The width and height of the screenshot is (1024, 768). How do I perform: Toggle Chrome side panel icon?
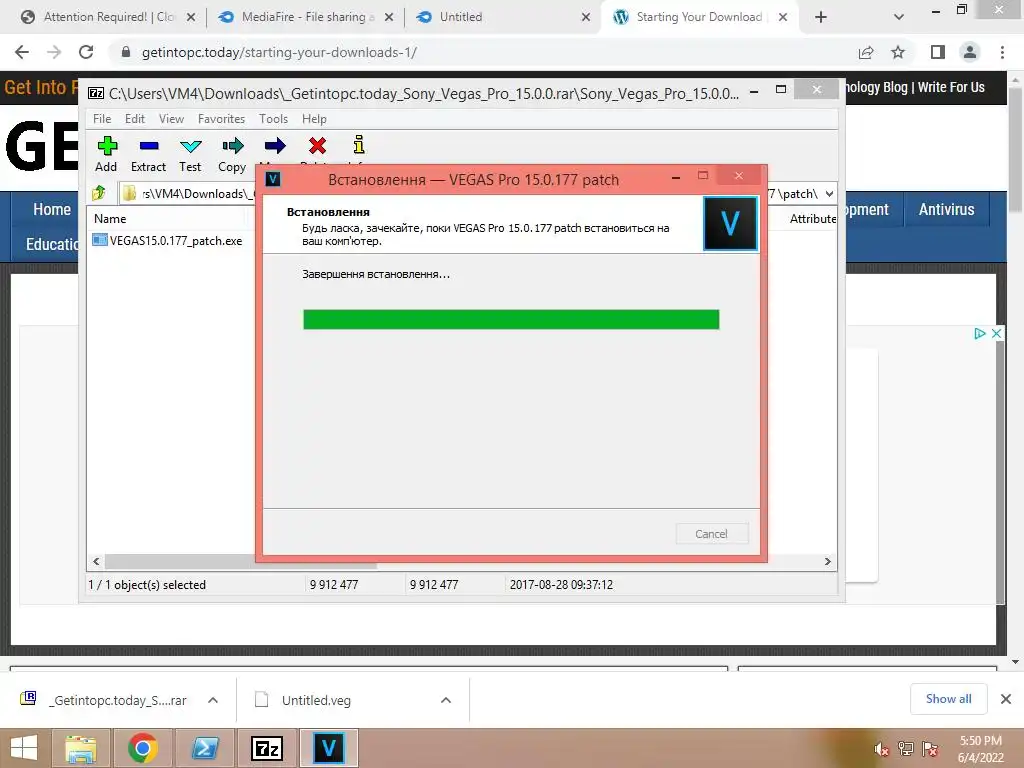click(938, 52)
